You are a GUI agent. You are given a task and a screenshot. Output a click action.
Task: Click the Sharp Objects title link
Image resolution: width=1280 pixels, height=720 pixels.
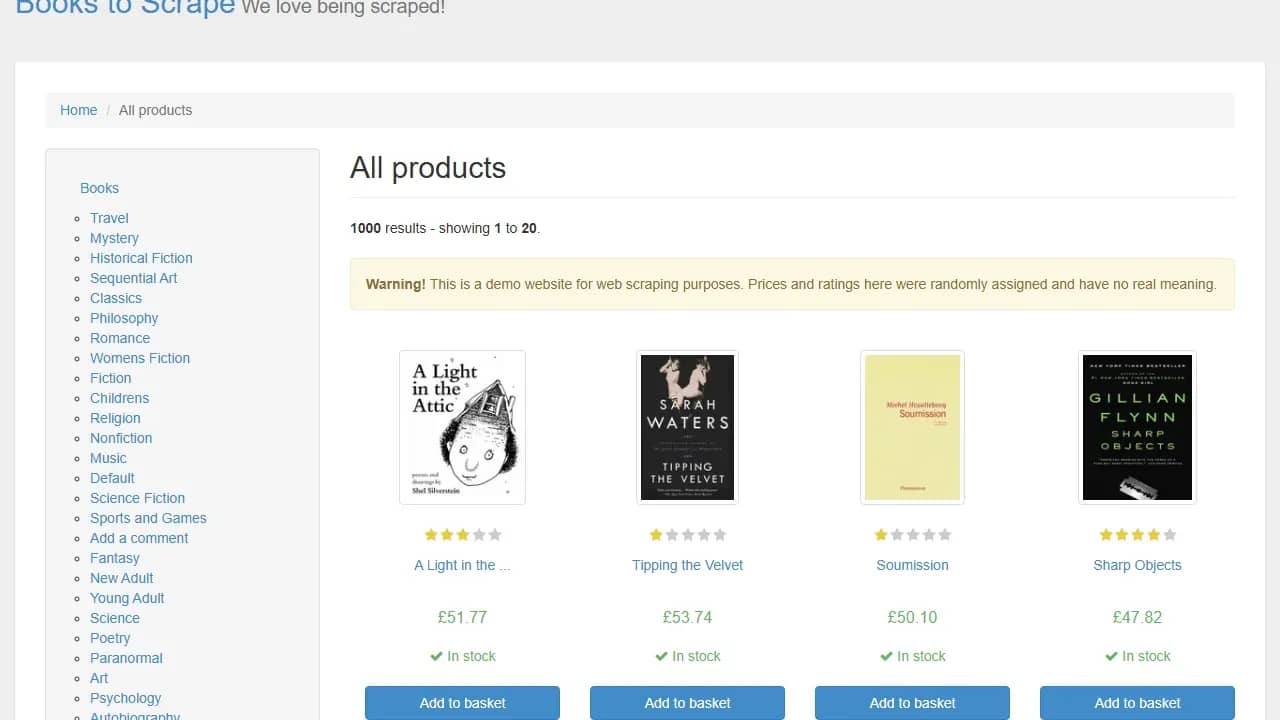[1137, 565]
